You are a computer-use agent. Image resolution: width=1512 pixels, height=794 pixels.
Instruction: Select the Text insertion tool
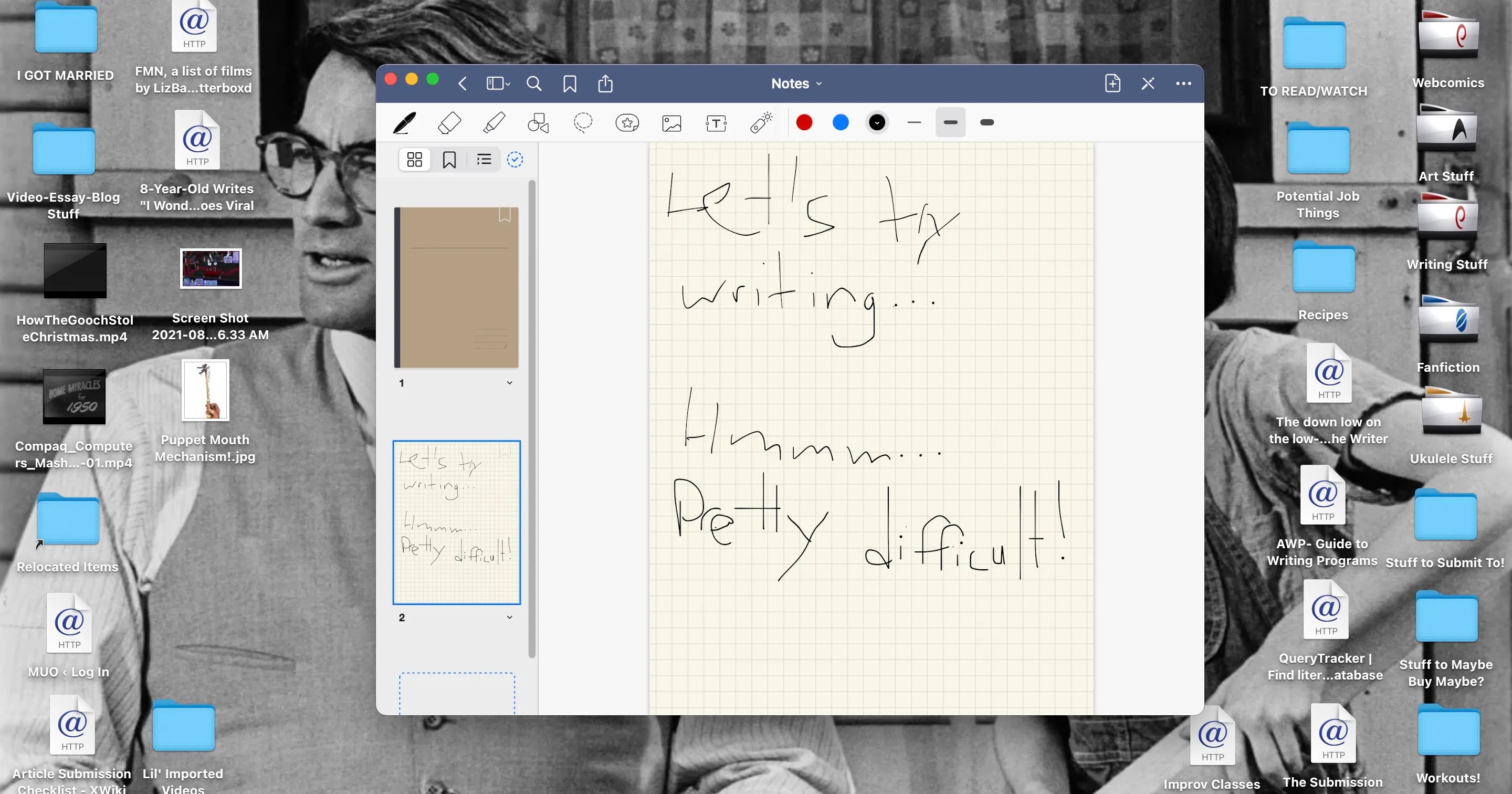click(717, 123)
